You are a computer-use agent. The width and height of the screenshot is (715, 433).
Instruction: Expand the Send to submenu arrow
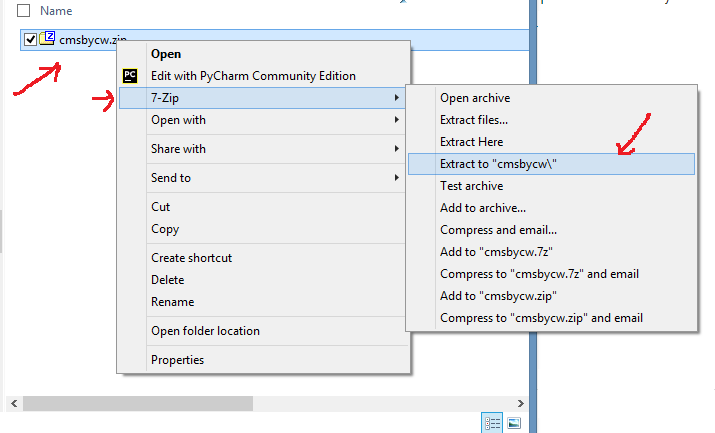[x=397, y=178]
